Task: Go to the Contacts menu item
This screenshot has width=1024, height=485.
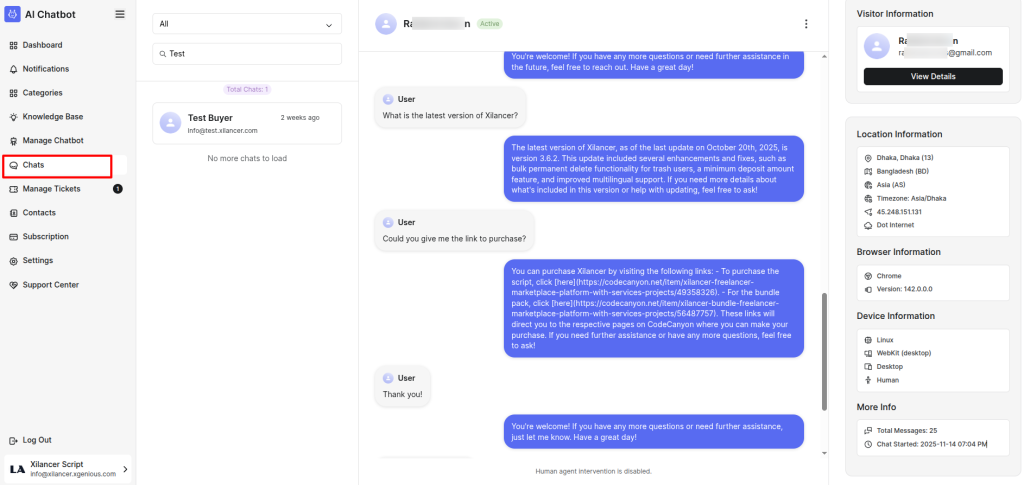Action: tap(39, 213)
